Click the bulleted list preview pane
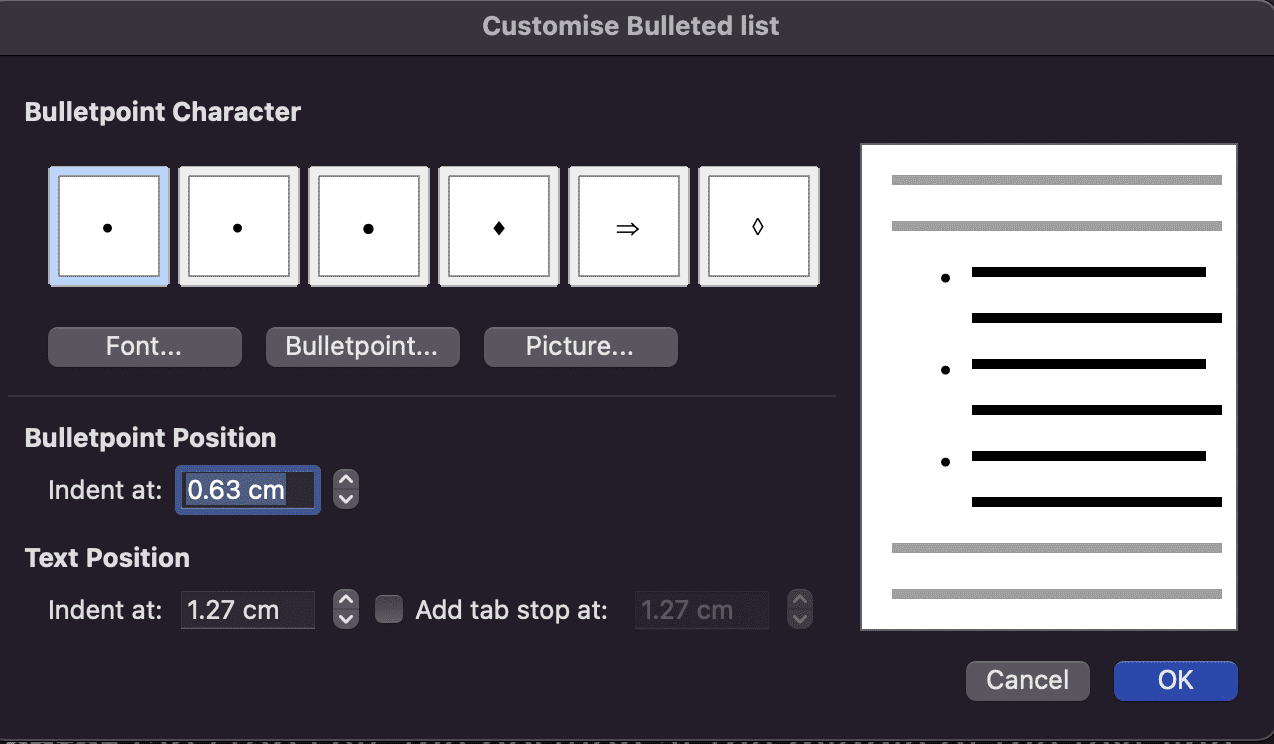1274x744 pixels. click(x=1048, y=385)
